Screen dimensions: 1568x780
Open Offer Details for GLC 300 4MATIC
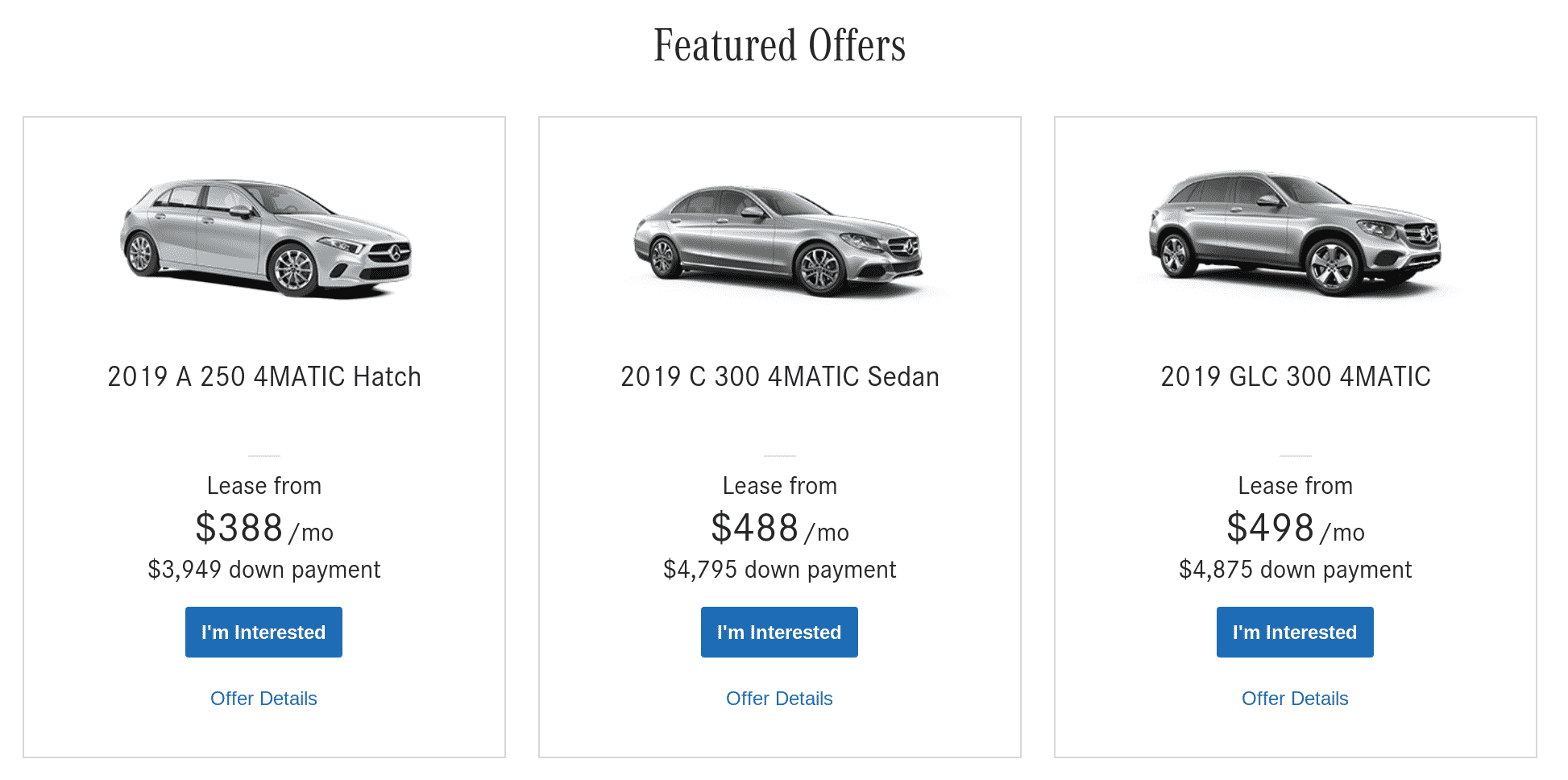1295,699
